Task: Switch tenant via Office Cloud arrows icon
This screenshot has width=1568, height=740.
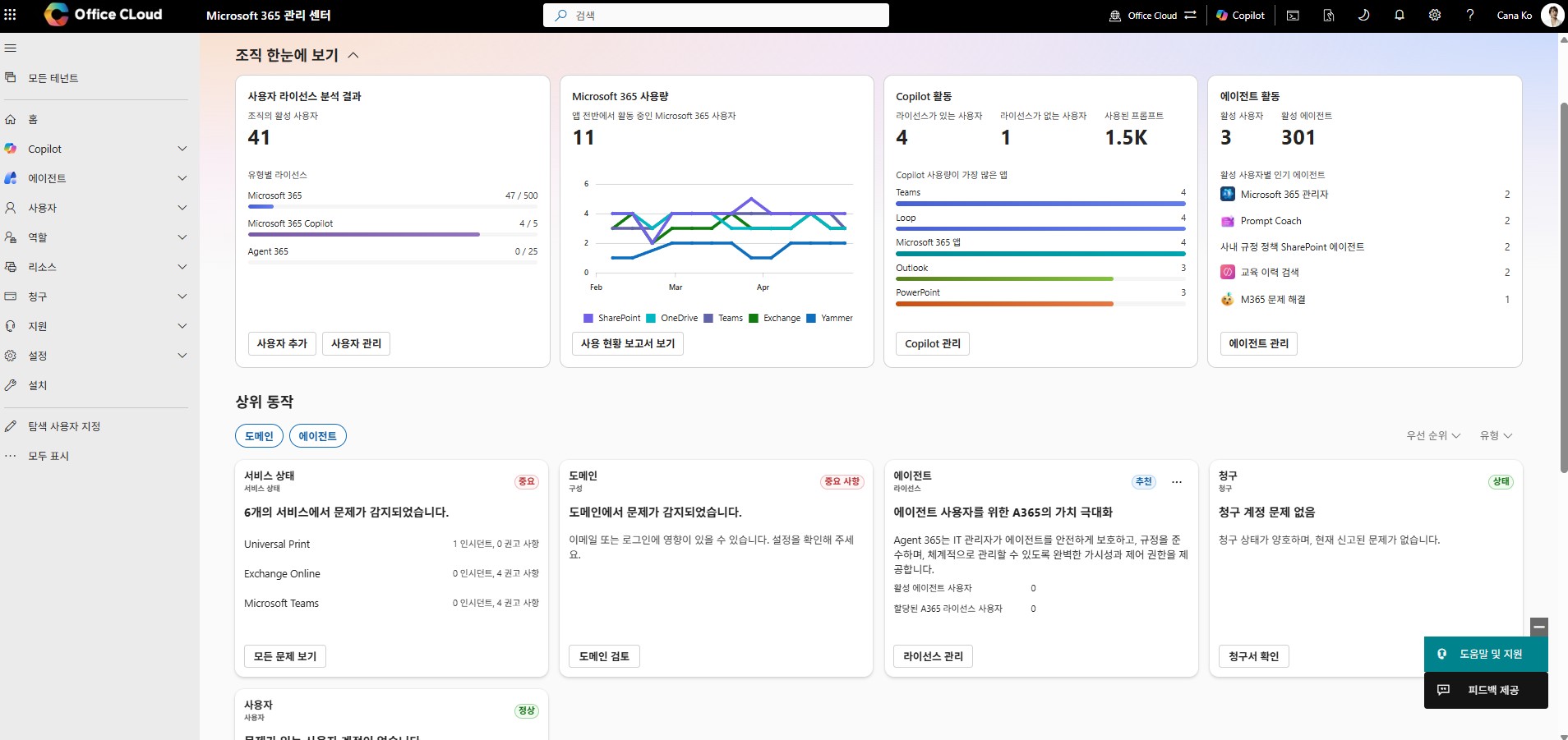Action: coord(1190,15)
